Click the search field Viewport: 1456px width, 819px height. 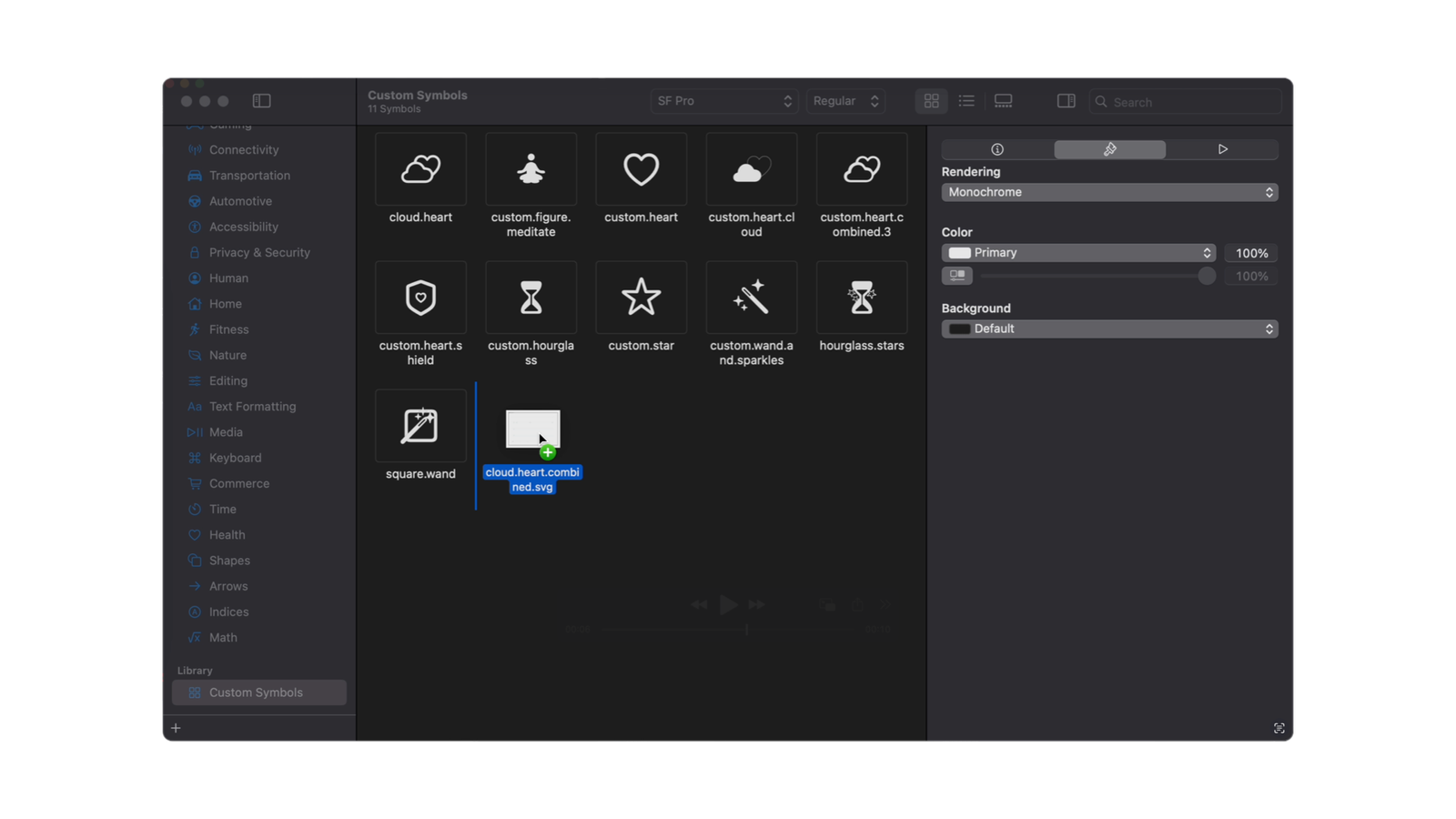[x=1184, y=101]
